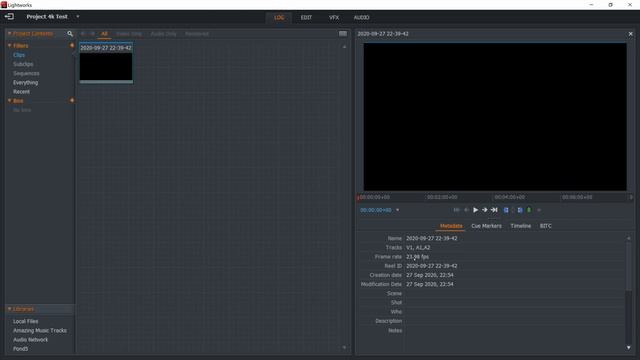Show the Rendered tab
The height and width of the screenshot is (360, 640).
click(197, 34)
